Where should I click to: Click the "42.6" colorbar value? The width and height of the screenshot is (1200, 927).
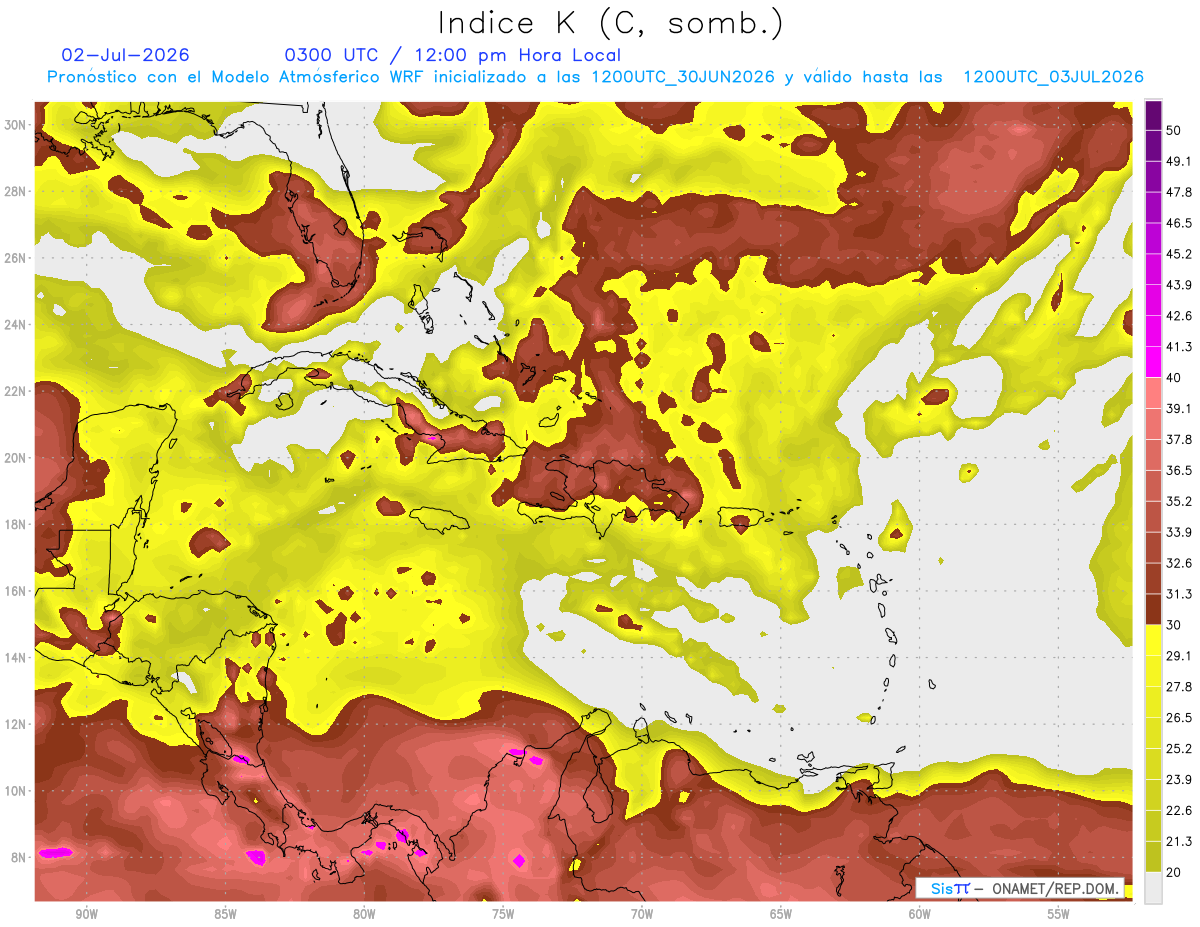point(1178,316)
